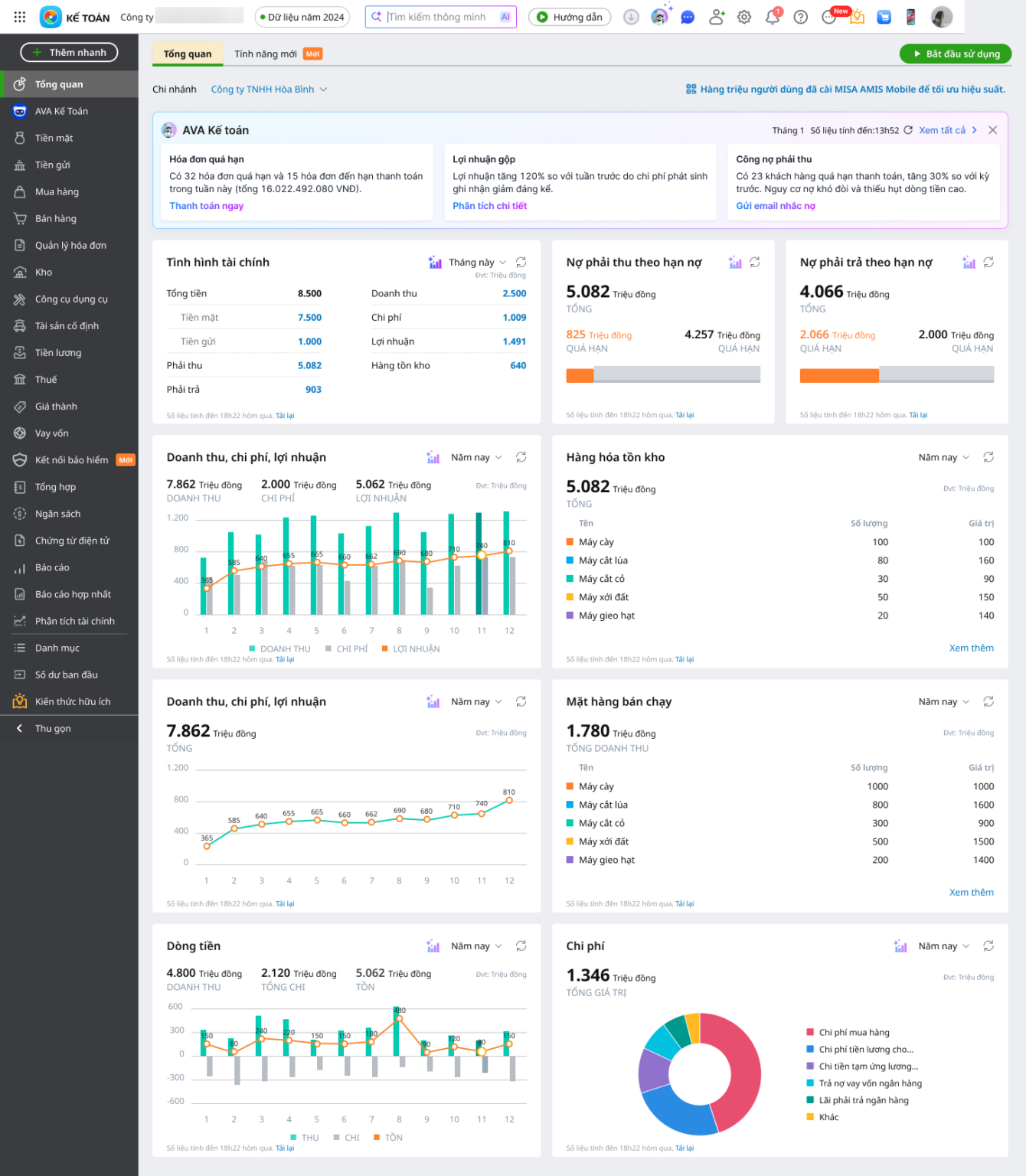
Task: Expand the Tháng này period dropdown
Action: 478,262
